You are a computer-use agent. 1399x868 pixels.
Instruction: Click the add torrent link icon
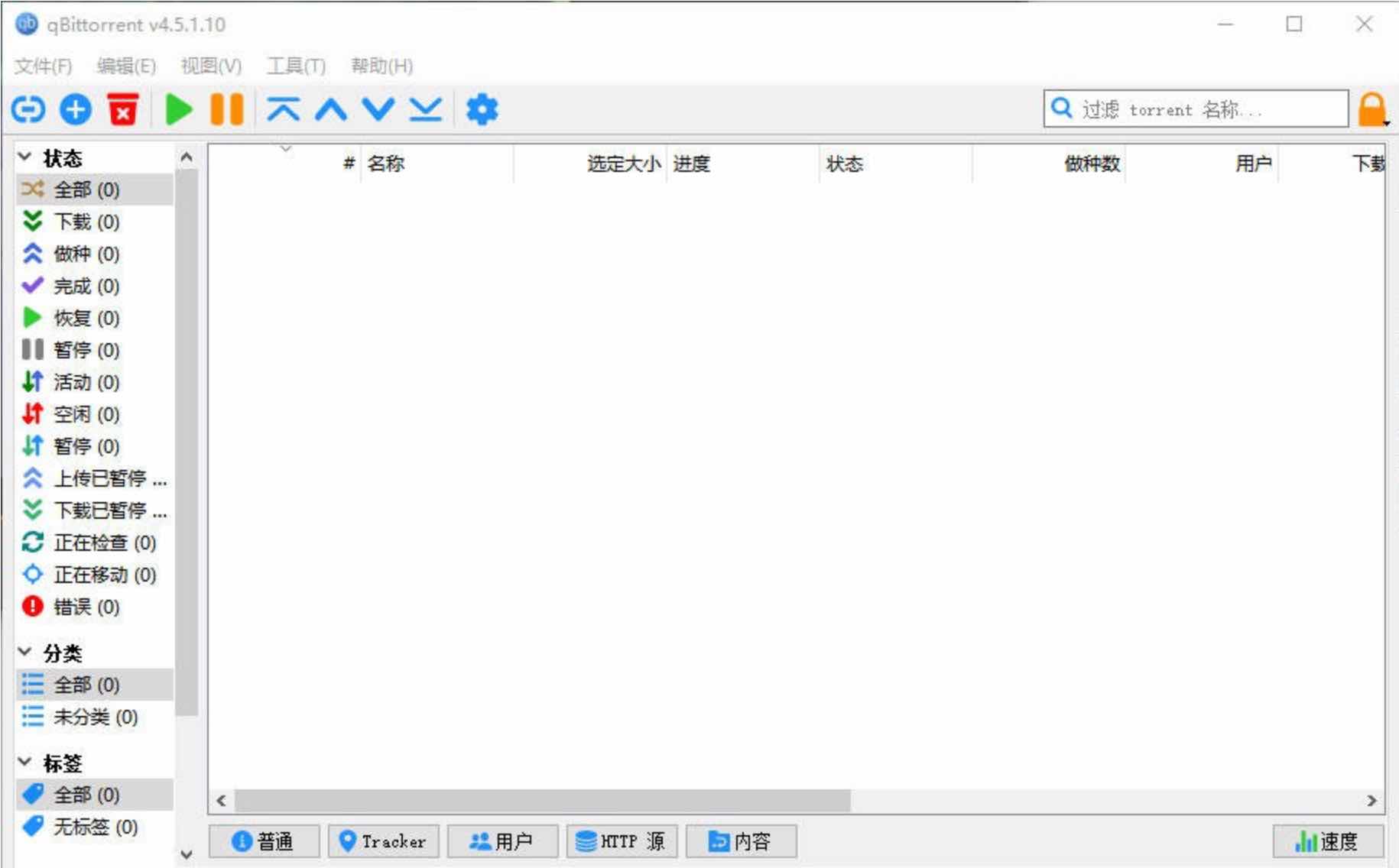pyautogui.click(x=28, y=110)
